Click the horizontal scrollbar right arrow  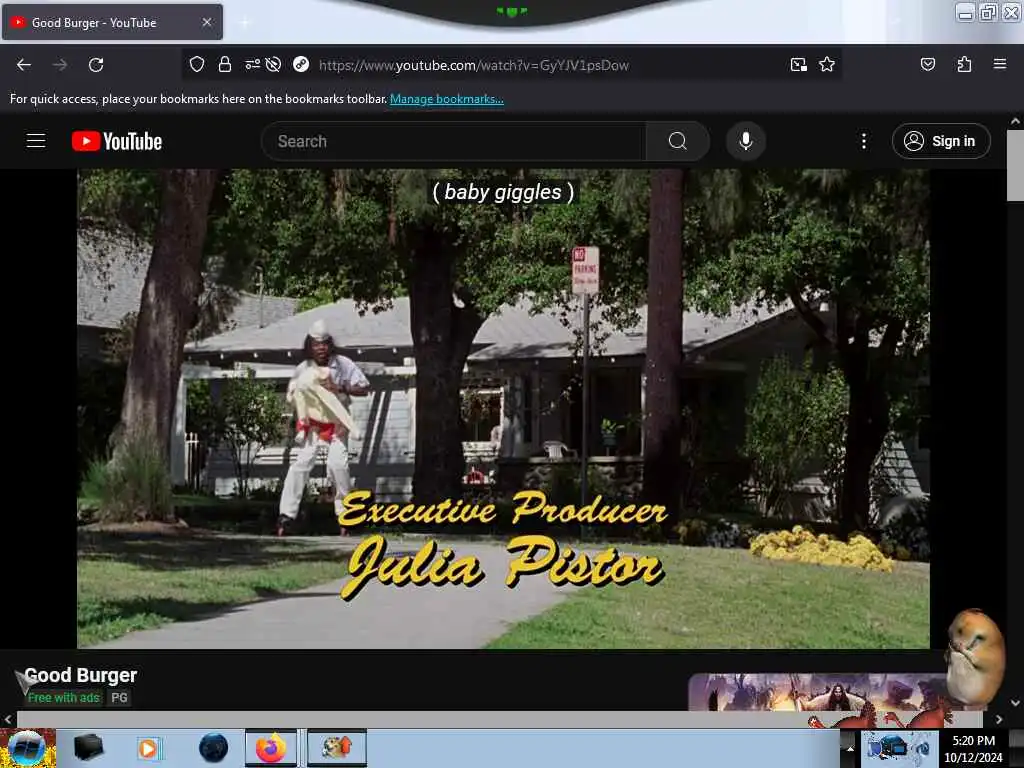pos(999,719)
